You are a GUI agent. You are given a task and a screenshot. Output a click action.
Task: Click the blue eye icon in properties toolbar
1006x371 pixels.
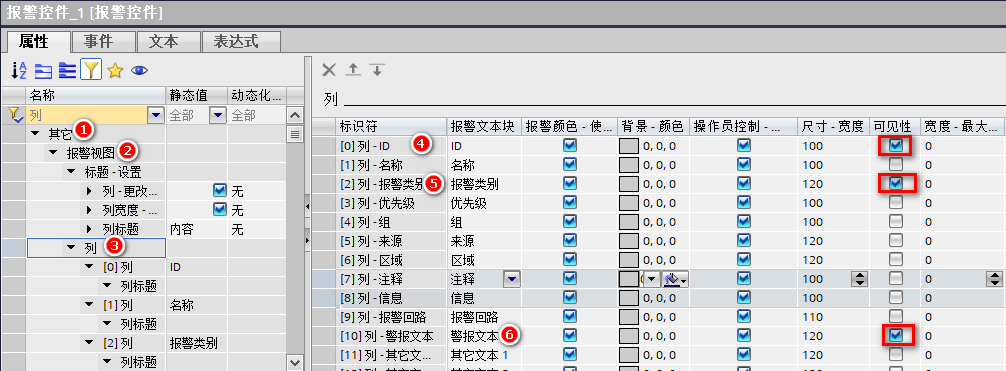[139, 71]
